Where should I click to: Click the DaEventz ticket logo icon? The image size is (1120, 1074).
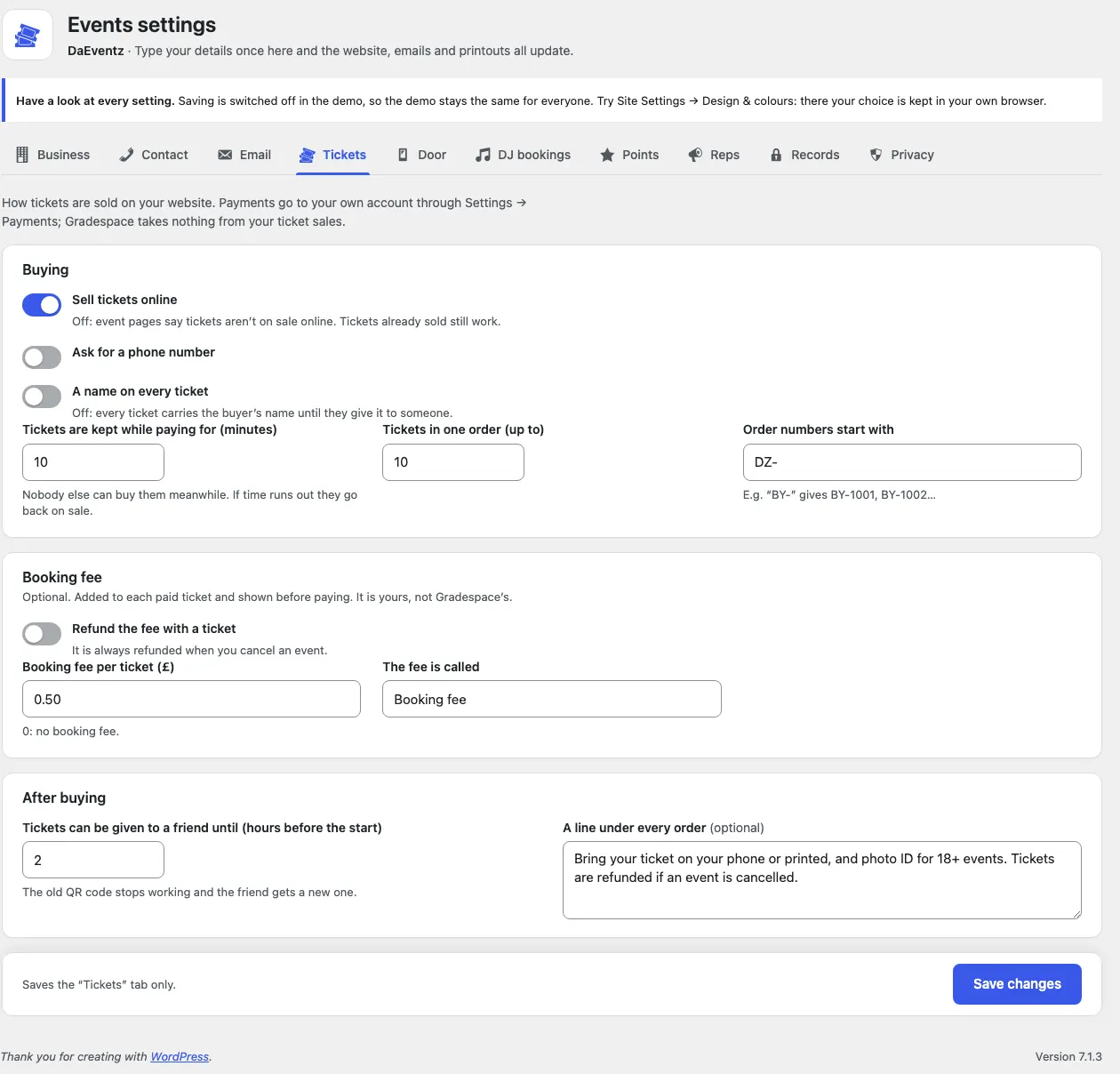click(28, 36)
